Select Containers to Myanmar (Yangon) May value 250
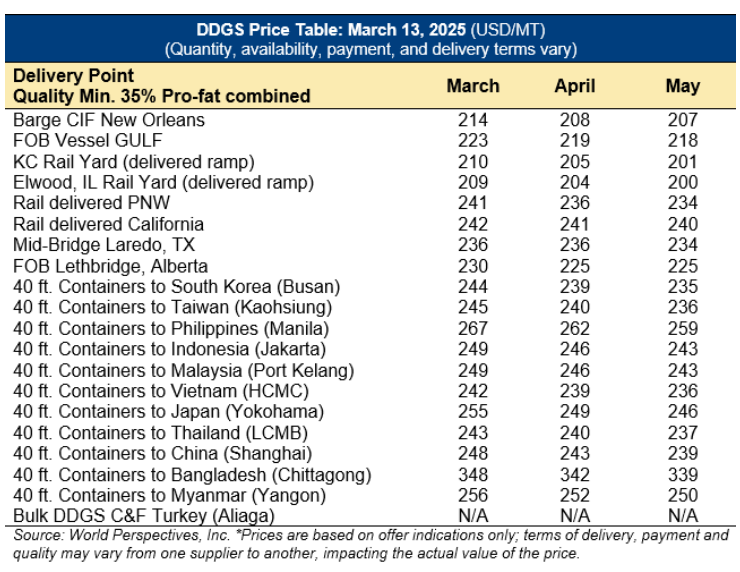This screenshot has height=572, width=740. tap(682, 496)
